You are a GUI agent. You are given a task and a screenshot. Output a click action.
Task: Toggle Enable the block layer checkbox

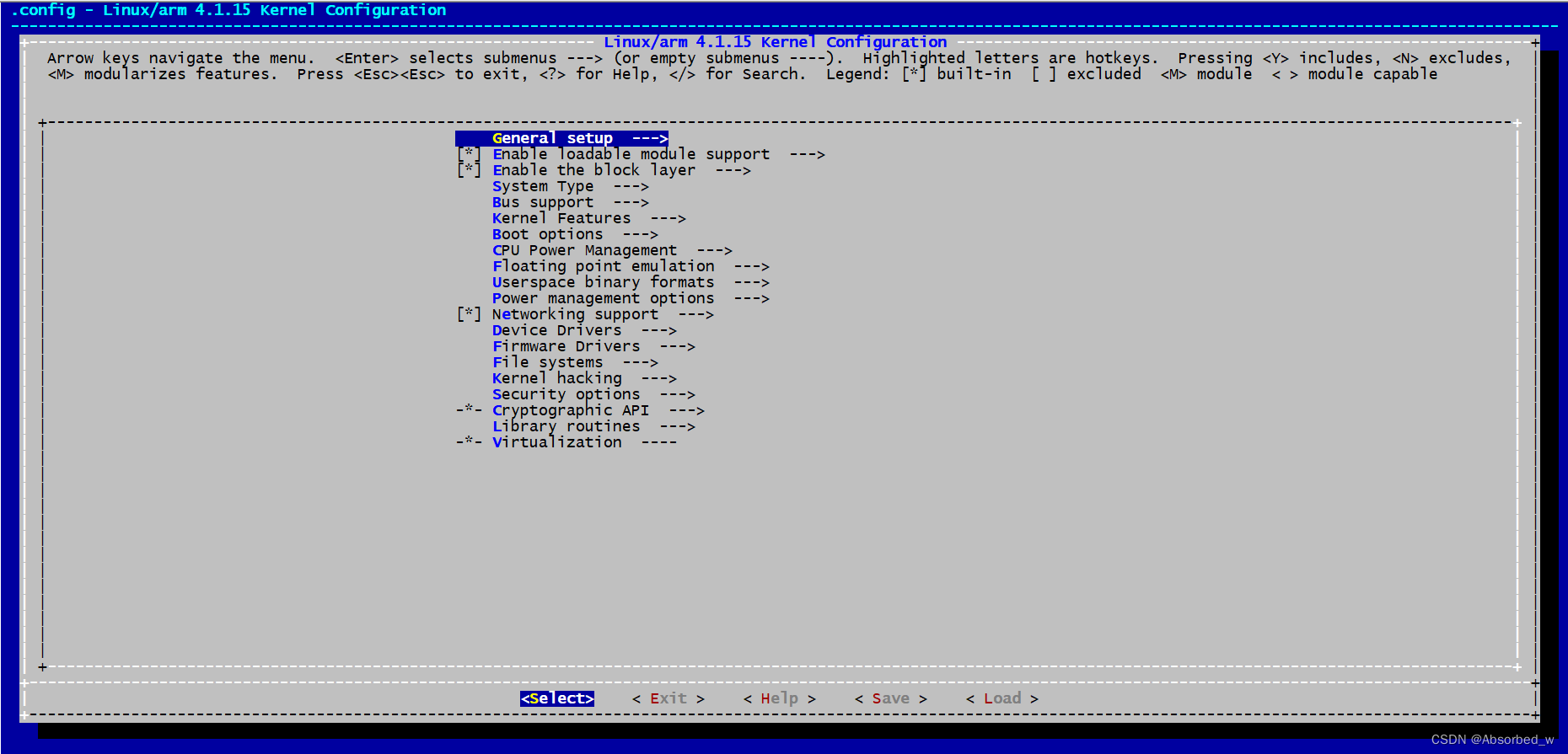469,170
